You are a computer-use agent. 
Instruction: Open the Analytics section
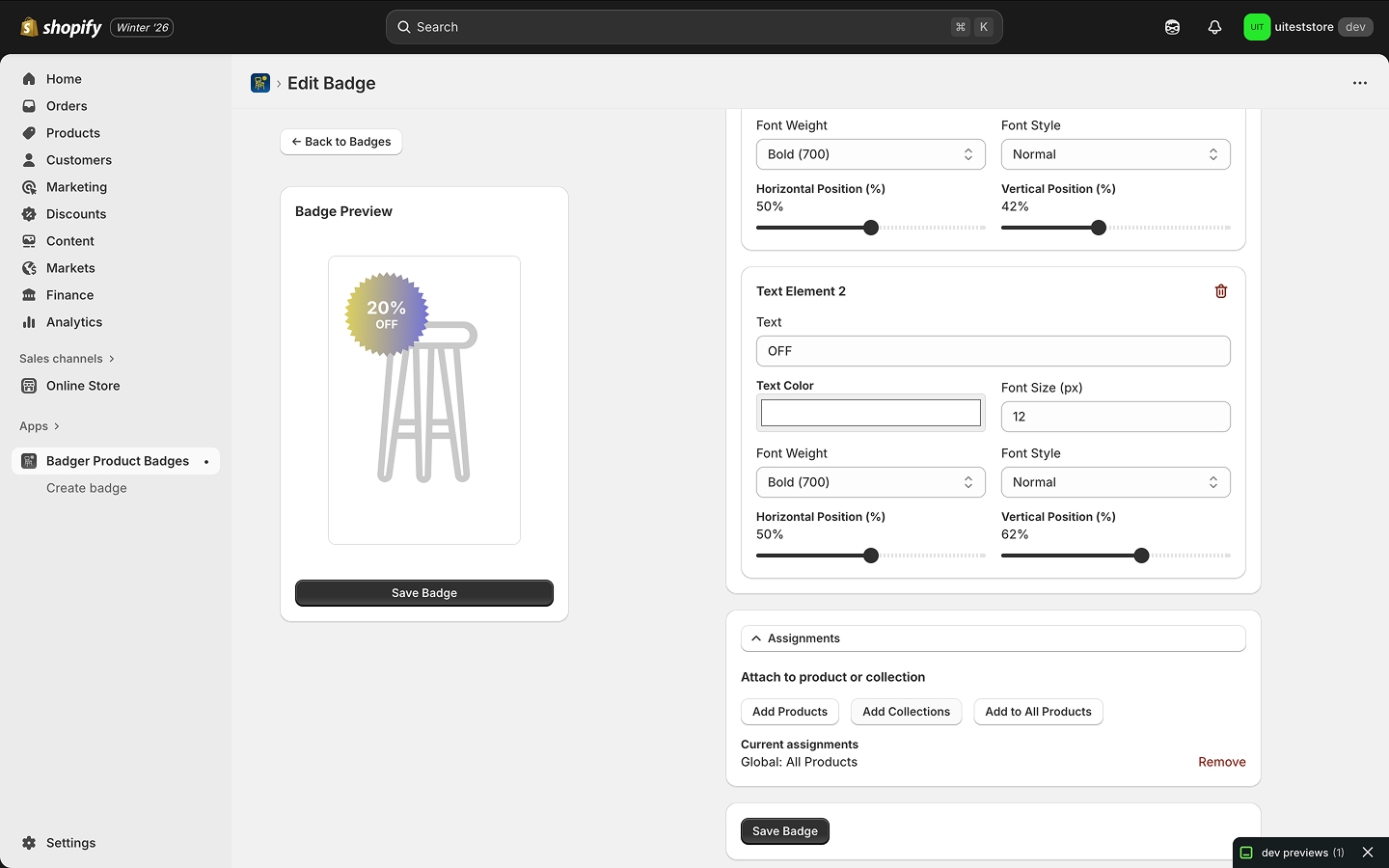[73, 322]
